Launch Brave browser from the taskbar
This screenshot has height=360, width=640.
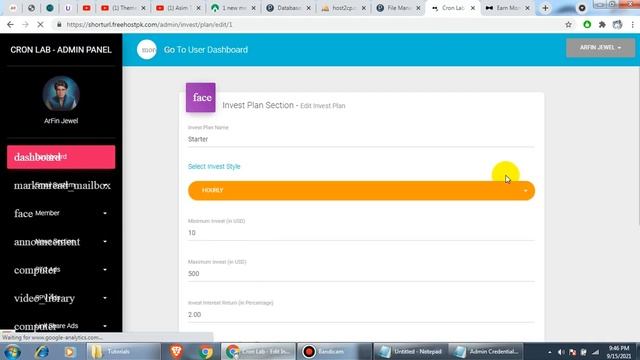coord(176,351)
